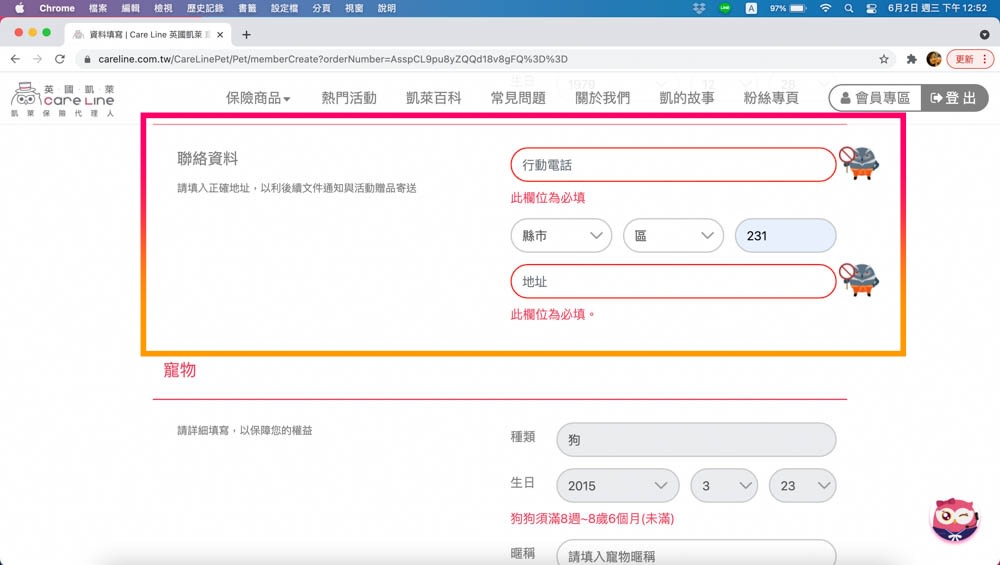Viewport: 1000px width, 565px height.
Task: Open the Wi-Fi menu
Action: (825, 8)
